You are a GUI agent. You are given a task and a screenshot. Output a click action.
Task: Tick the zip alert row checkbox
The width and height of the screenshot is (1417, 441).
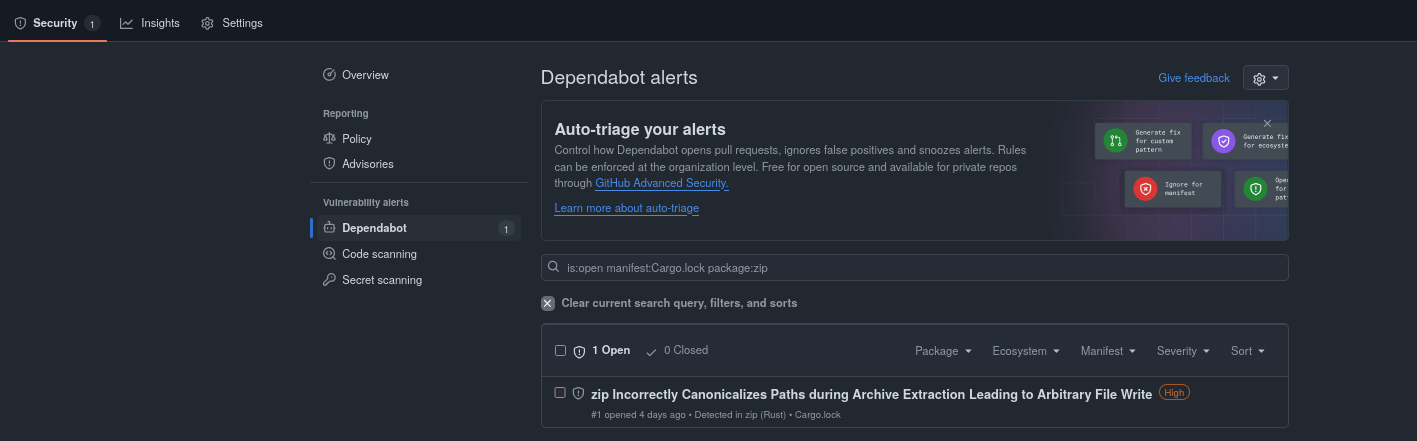point(560,392)
